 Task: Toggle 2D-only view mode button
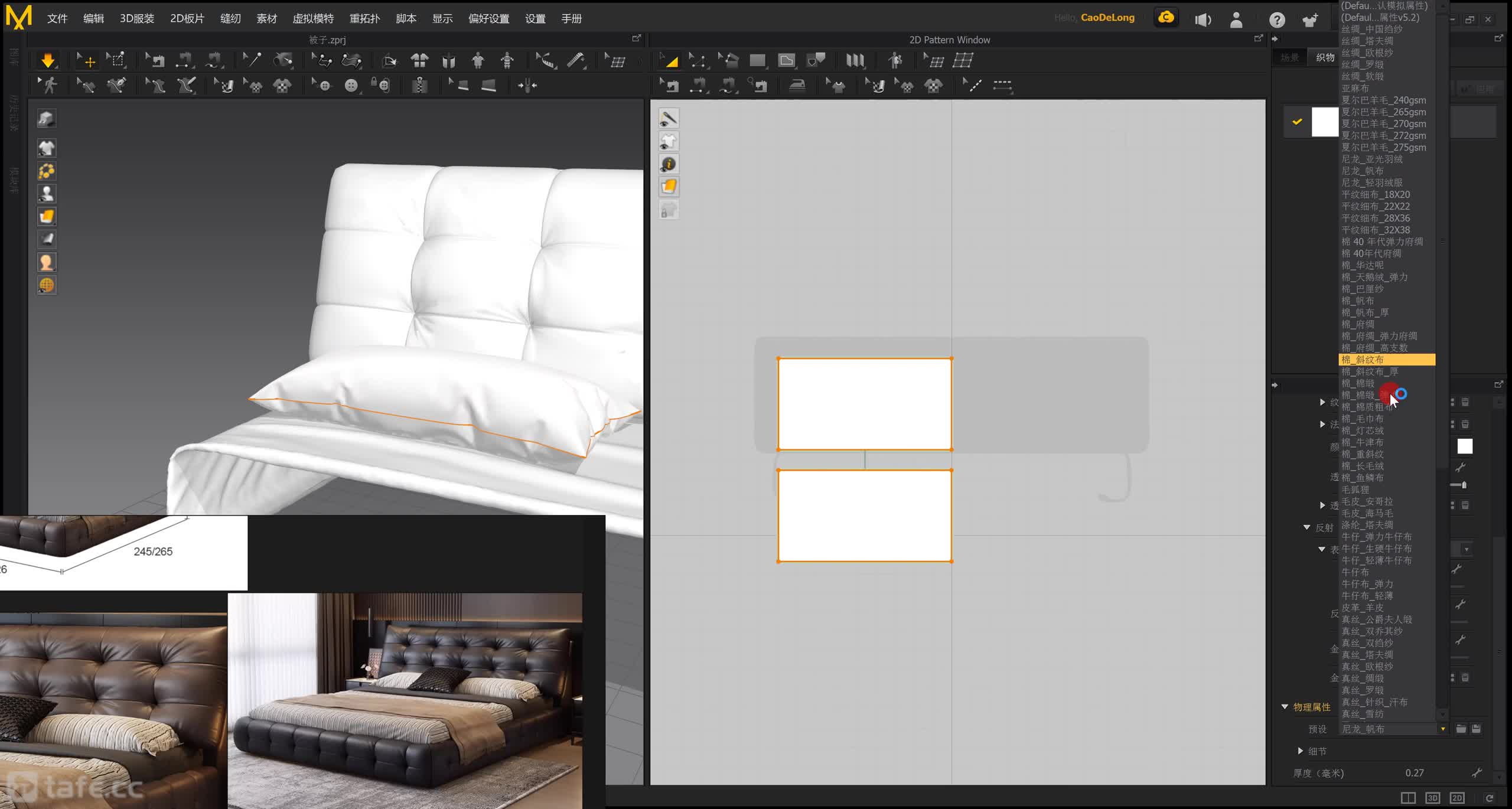coord(1457,798)
